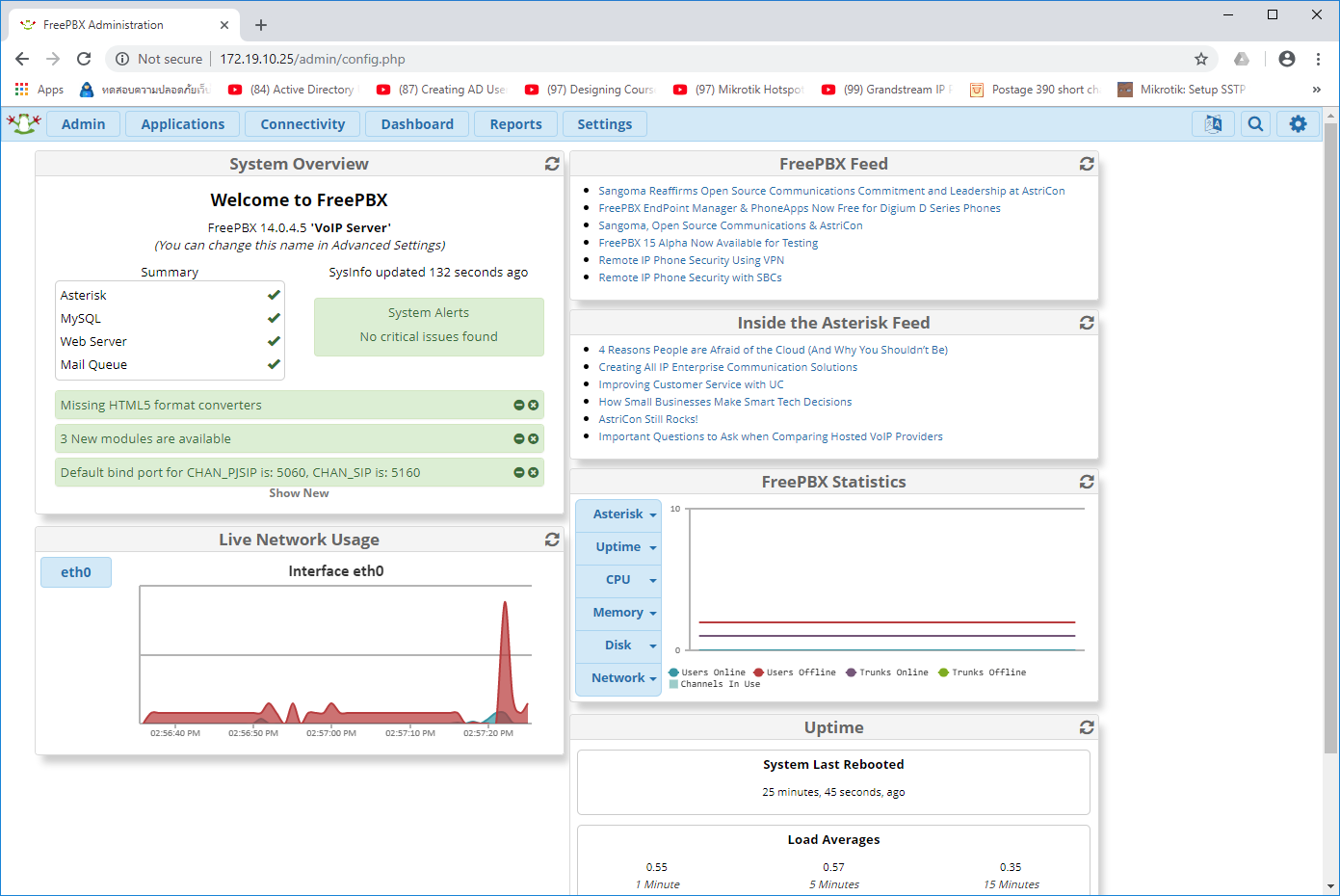
Task: Expand the Disk statistics dropdown
Action: click(618, 646)
